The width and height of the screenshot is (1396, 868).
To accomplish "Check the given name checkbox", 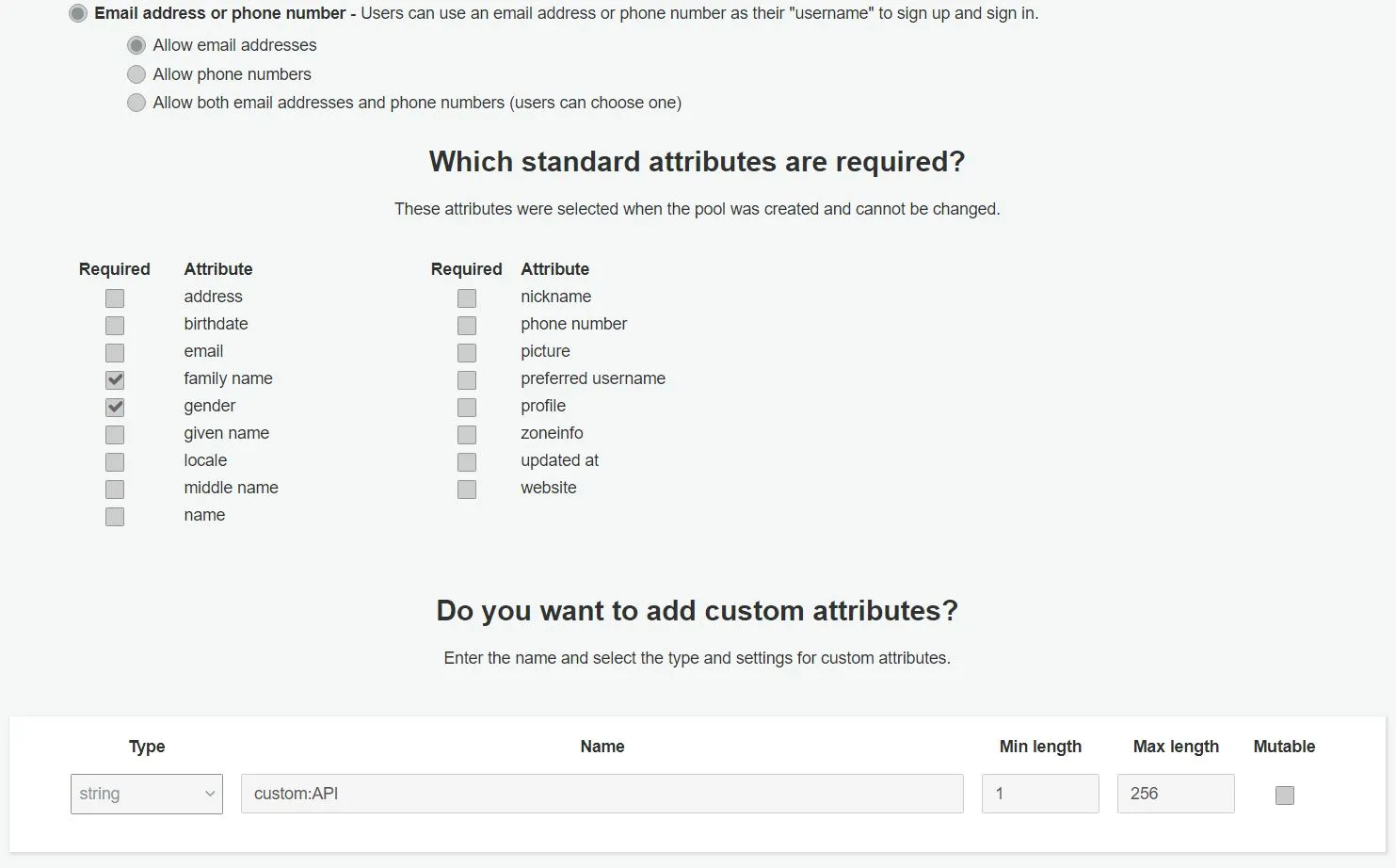I will [x=115, y=435].
